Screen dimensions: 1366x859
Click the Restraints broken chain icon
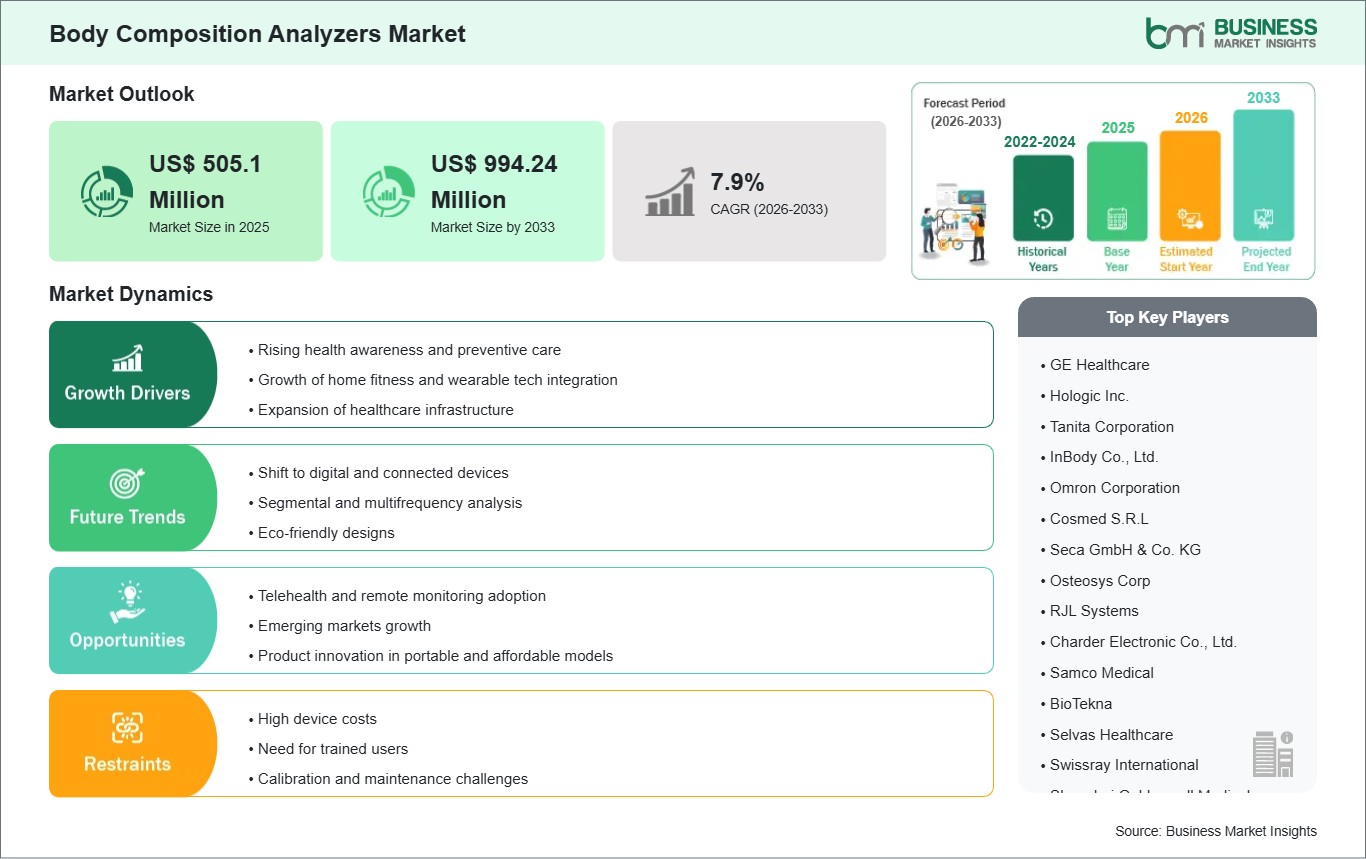[x=127, y=727]
